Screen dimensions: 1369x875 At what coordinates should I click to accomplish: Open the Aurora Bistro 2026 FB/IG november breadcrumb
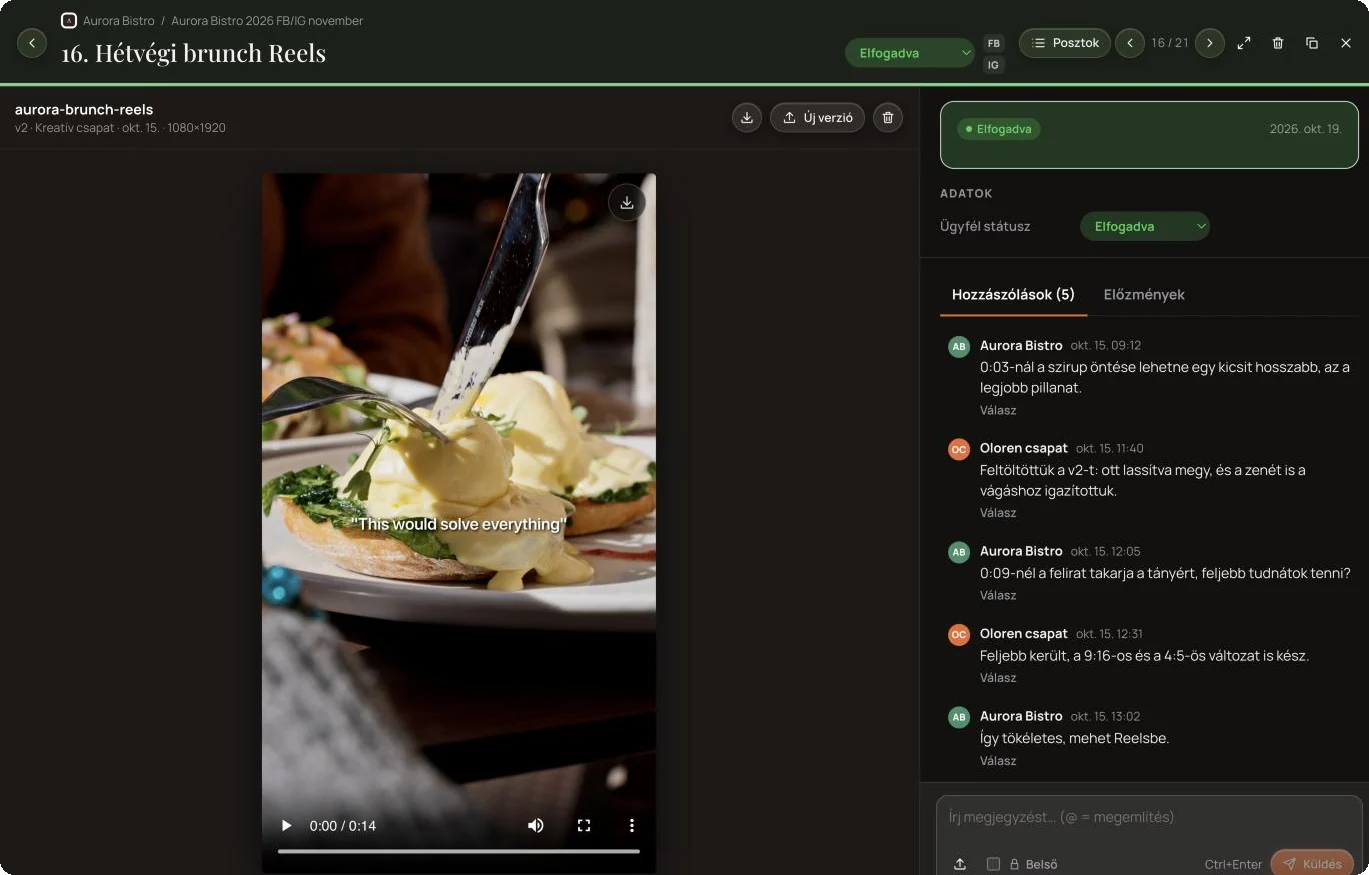267,20
